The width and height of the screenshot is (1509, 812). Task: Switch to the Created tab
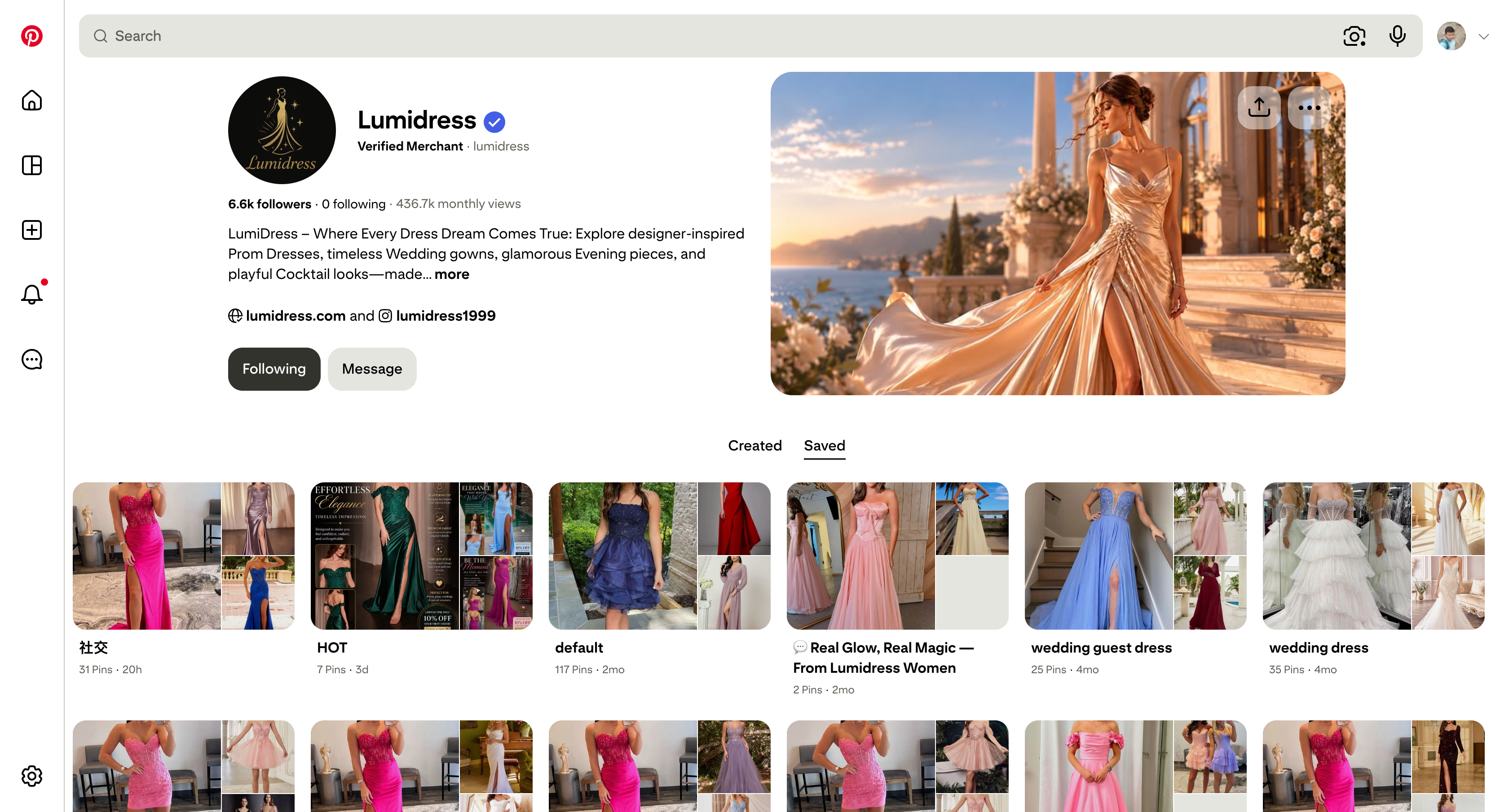pos(754,445)
